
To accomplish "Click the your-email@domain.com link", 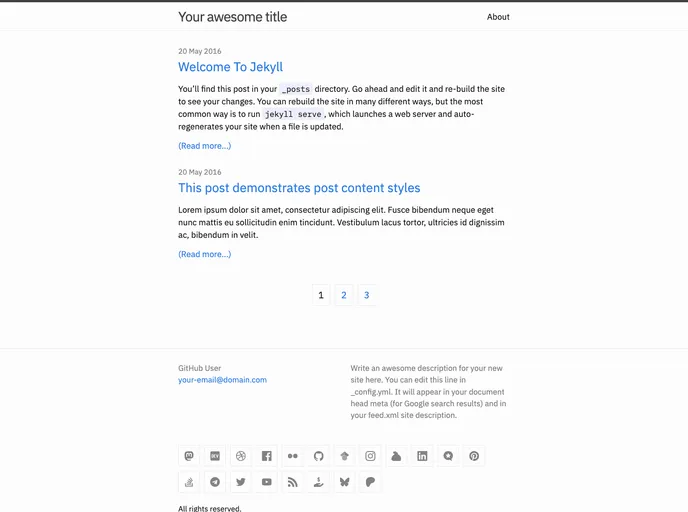I will [x=222, y=380].
